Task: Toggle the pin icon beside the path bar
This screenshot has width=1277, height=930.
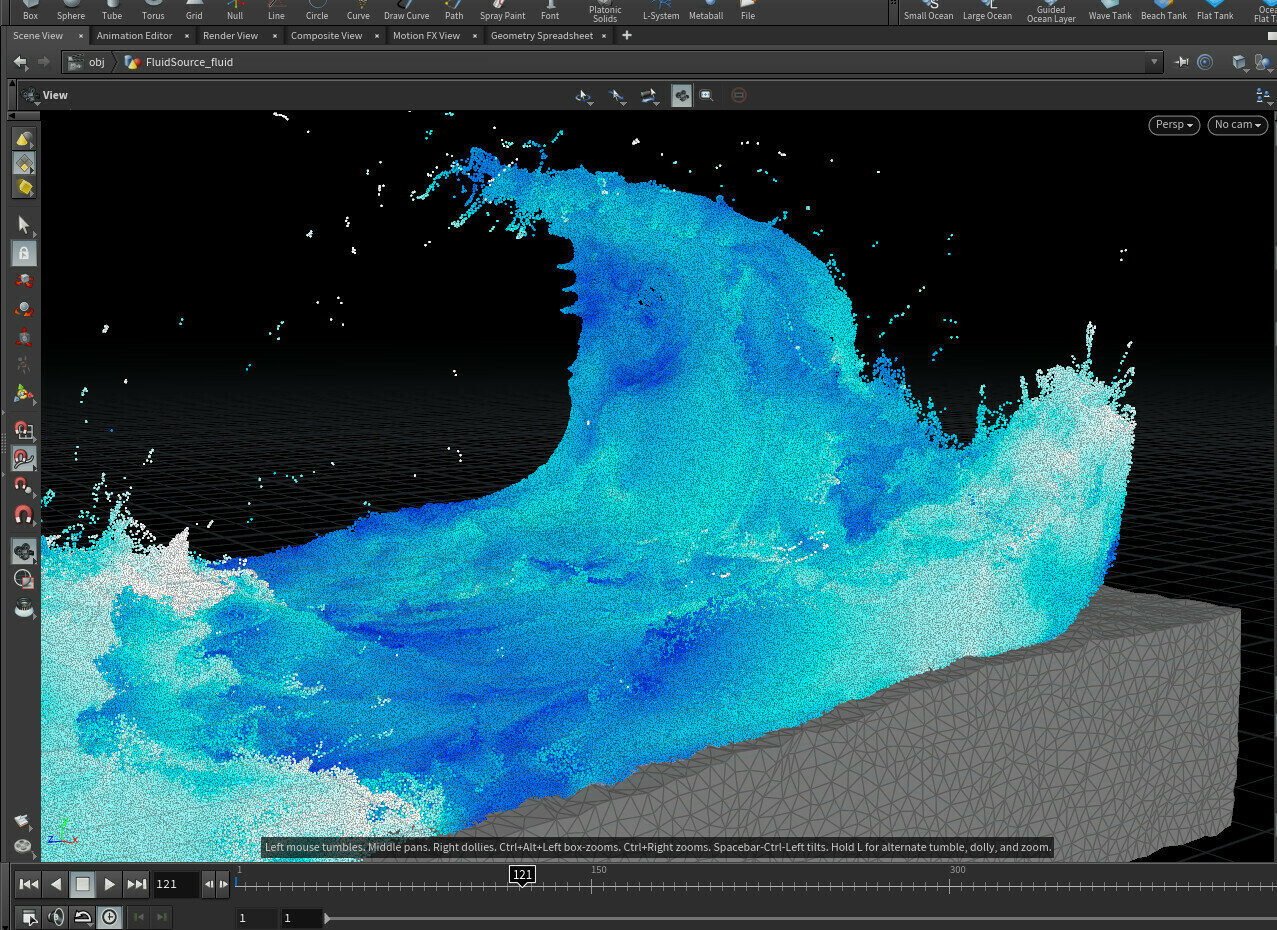Action: click(x=1182, y=62)
